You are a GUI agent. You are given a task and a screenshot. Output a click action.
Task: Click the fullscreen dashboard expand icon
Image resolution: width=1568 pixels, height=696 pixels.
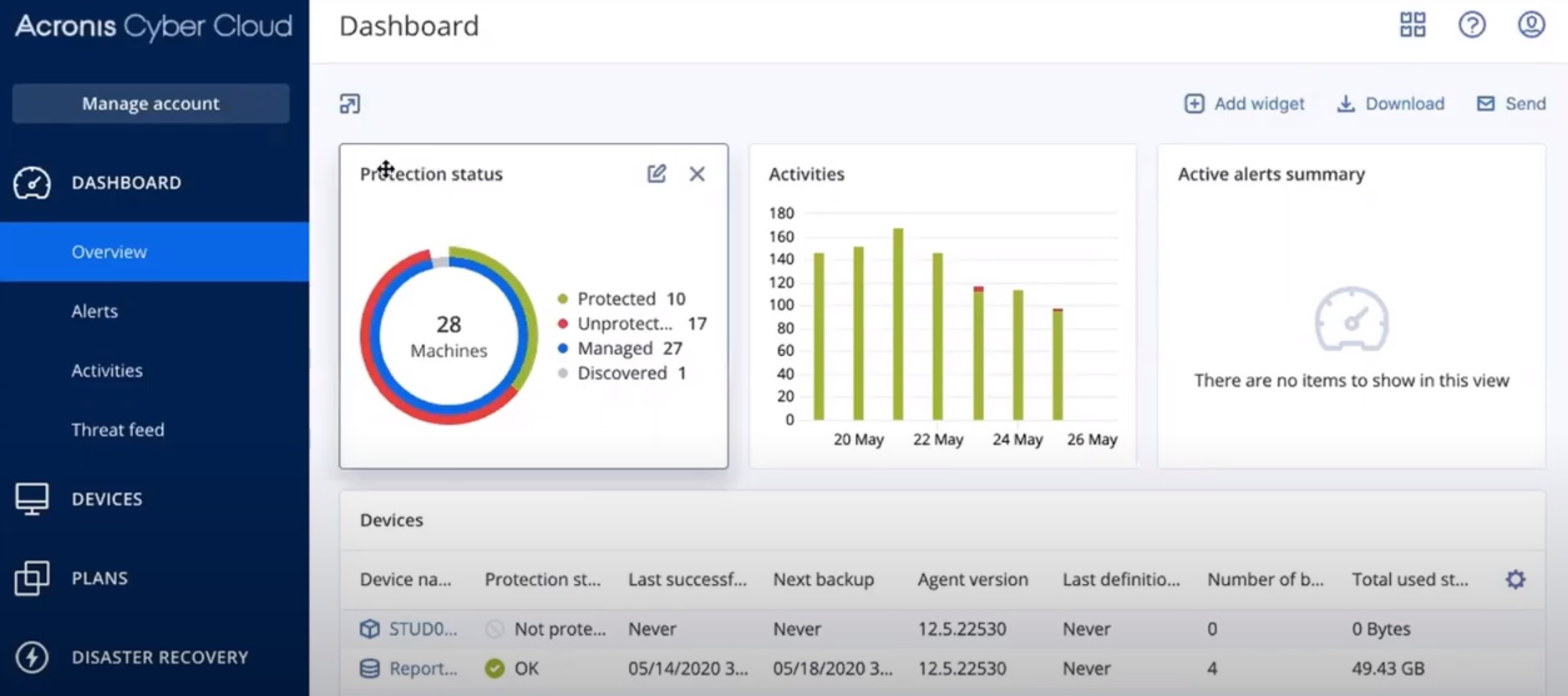pyautogui.click(x=350, y=104)
